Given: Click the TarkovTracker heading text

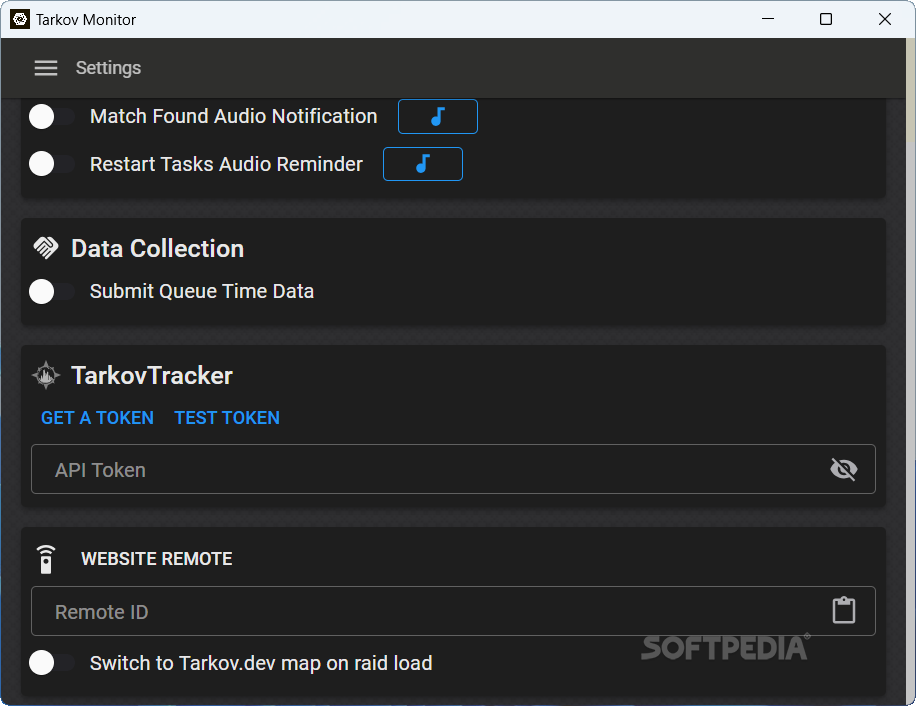Looking at the screenshot, I should [152, 375].
